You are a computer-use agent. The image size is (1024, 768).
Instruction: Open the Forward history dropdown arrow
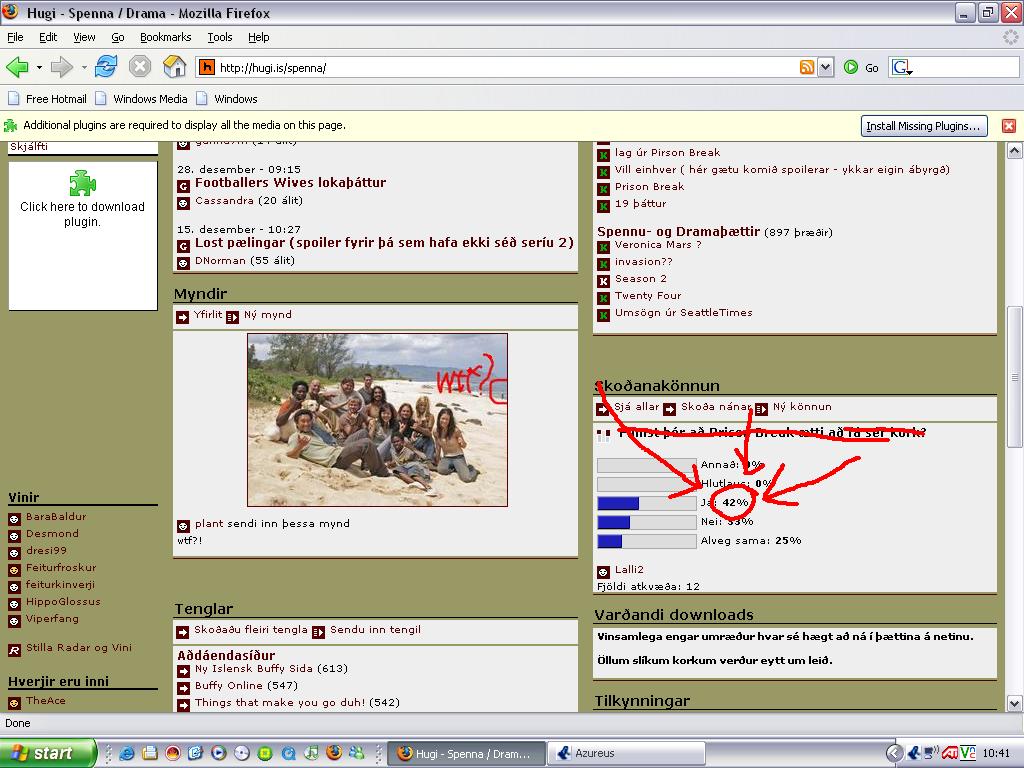[84, 67]
